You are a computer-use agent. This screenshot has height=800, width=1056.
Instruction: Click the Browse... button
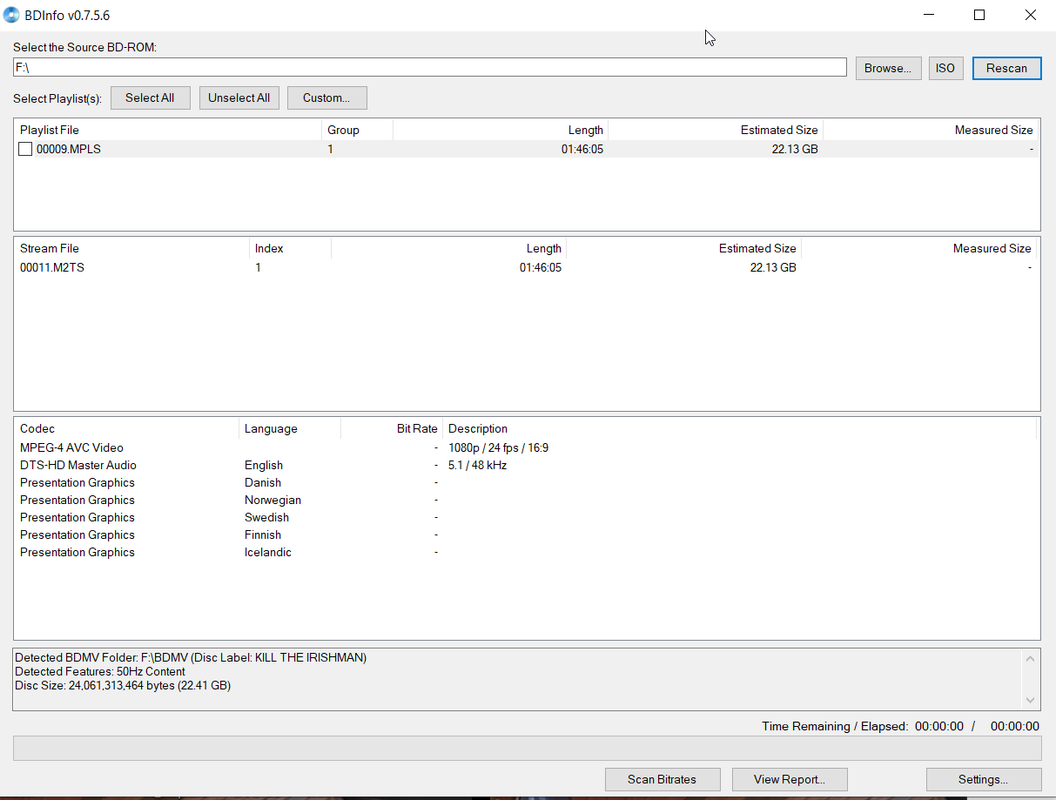tap(888, 68)
